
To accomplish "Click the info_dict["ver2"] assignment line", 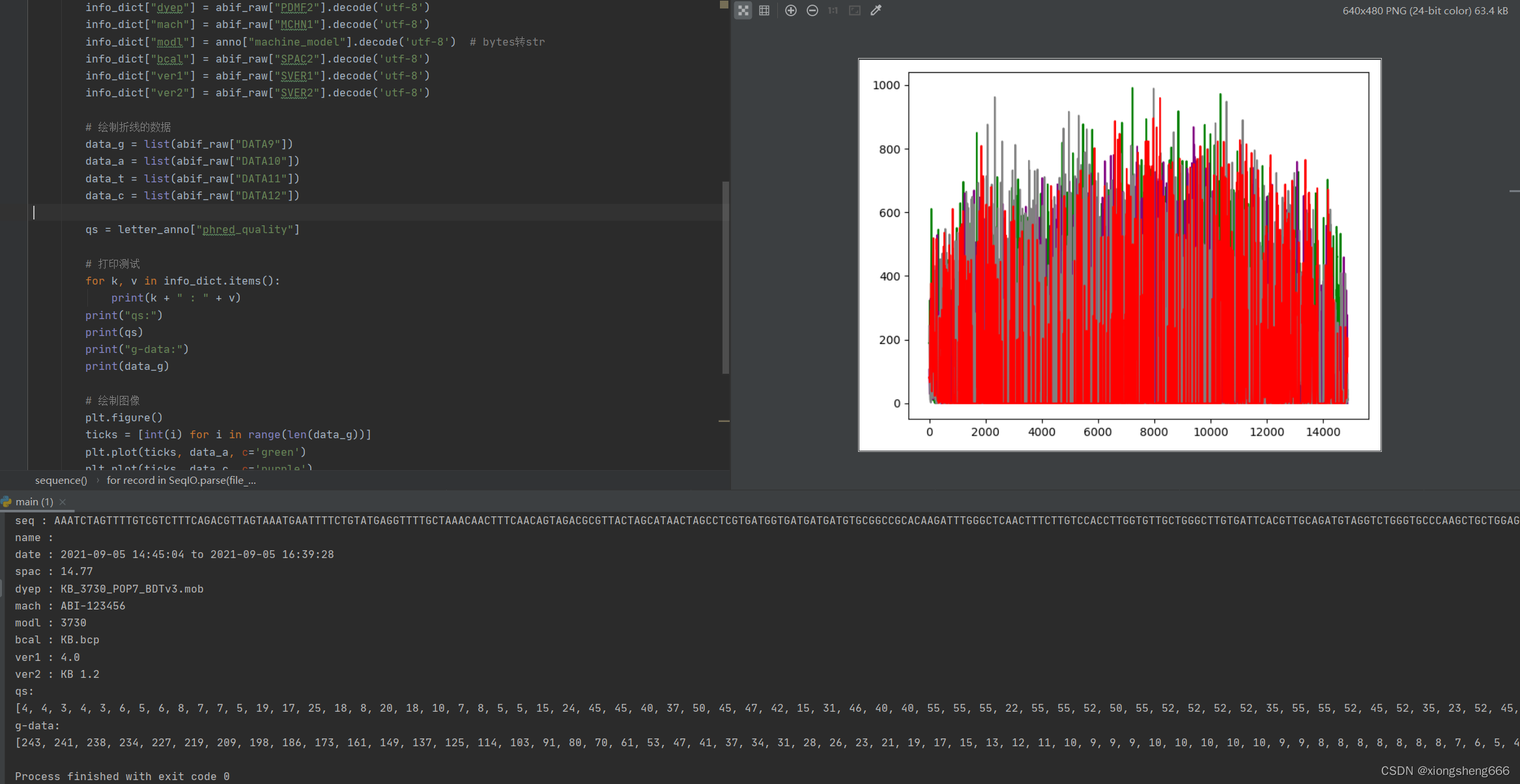I will point(257,92).
